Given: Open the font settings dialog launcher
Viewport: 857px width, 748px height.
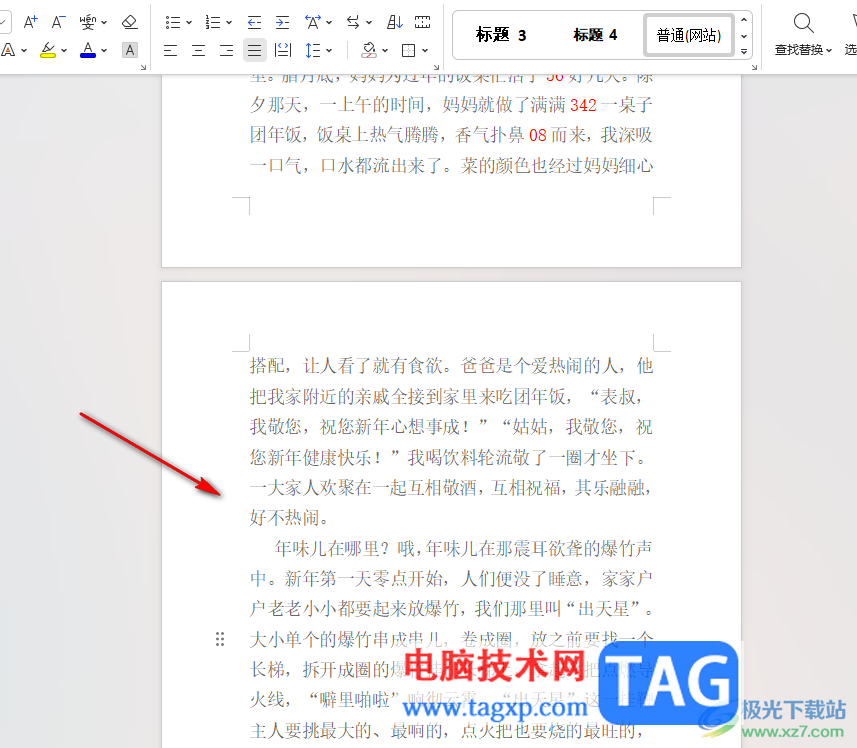Looking at the screenshot, I should [x=143, y=67].
